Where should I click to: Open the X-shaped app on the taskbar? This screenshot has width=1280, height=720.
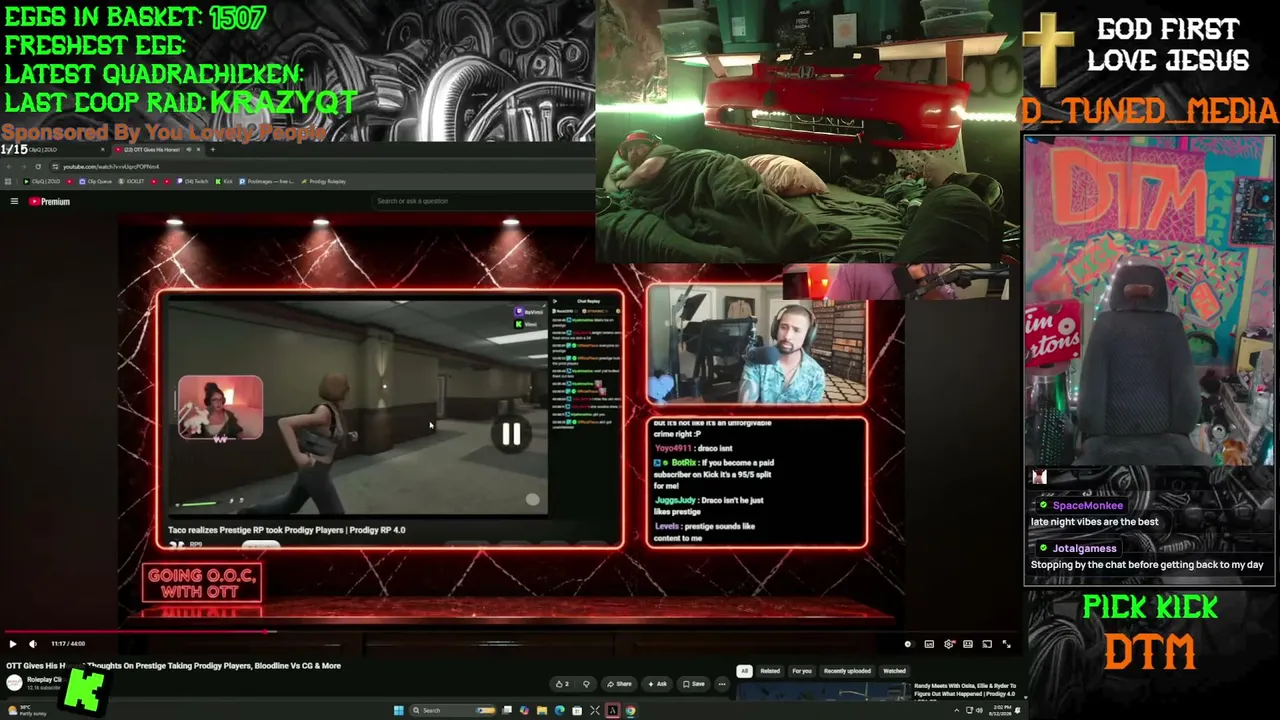[x=595, y=710]
